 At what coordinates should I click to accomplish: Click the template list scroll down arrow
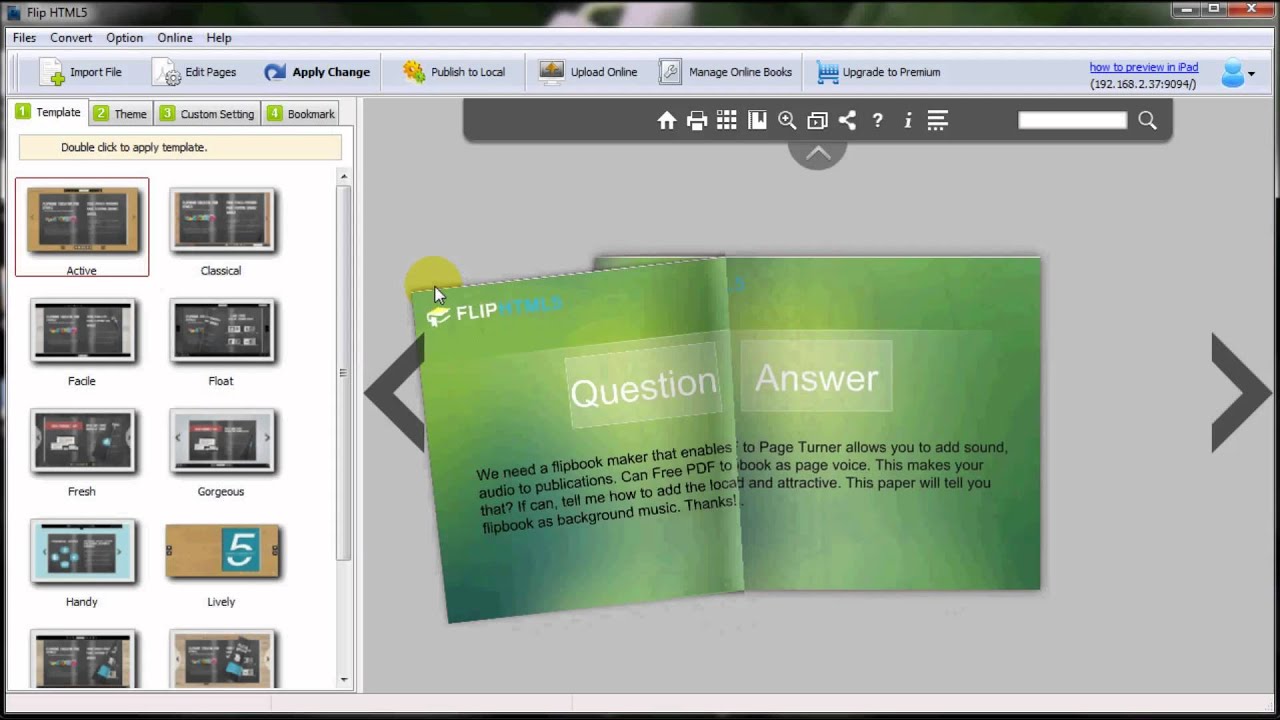[x=344, y=680]
